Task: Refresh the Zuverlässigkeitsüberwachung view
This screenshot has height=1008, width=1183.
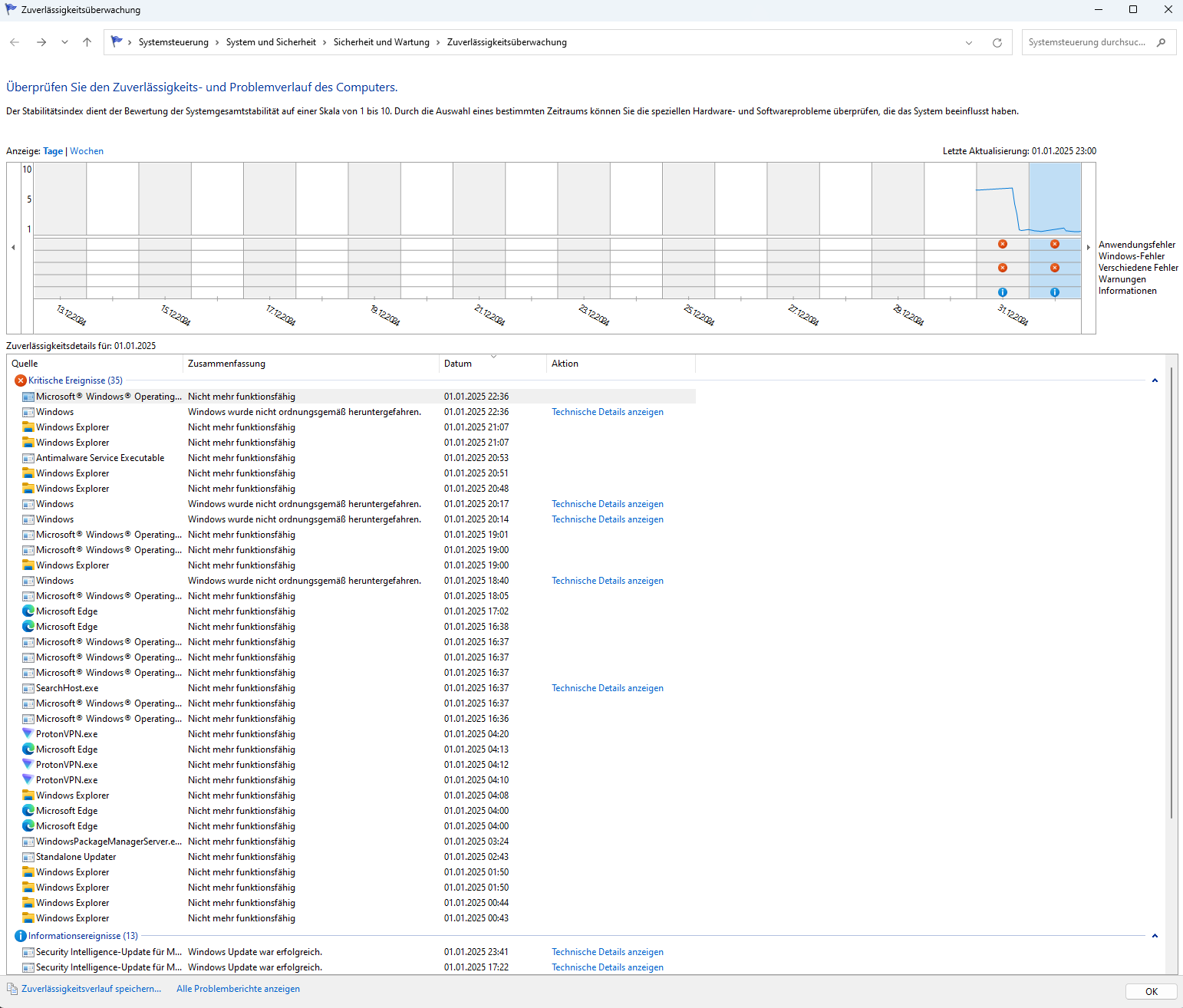Action: tap(997, 42)
